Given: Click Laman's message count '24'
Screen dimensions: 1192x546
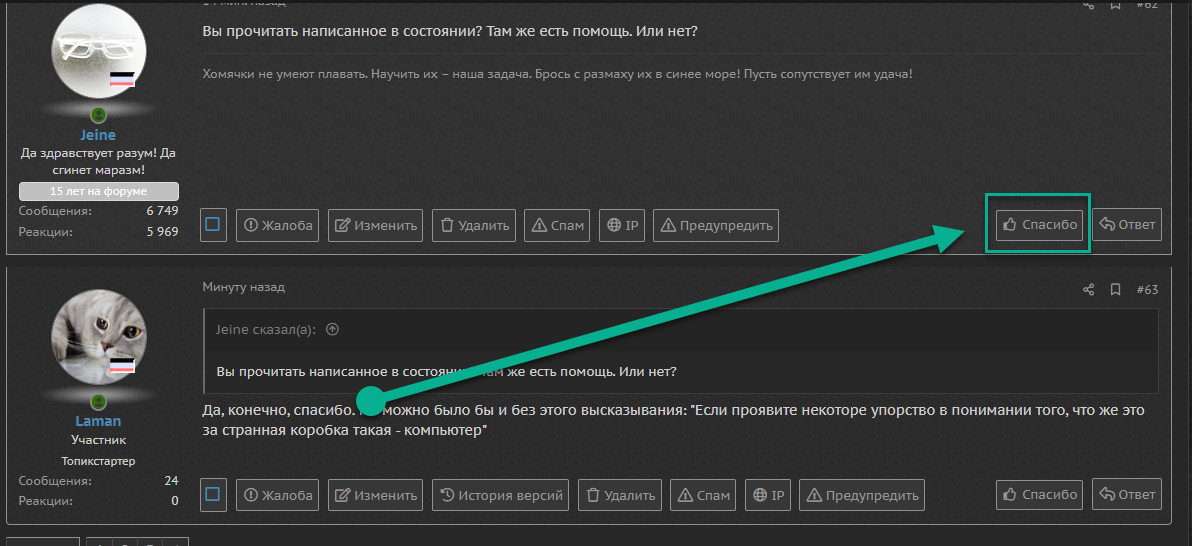Looking at the screenshot, I should [171, 481].
